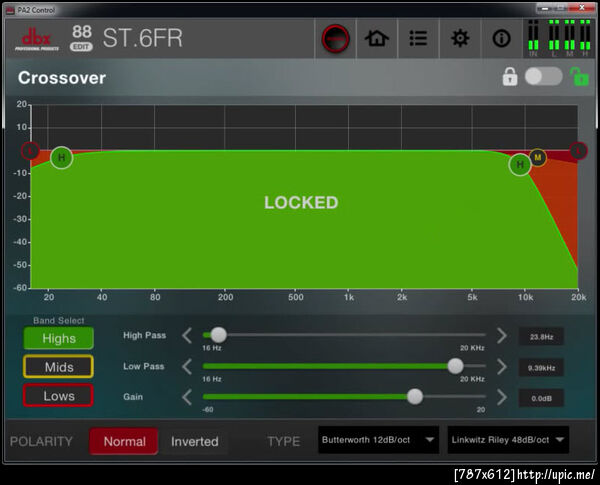The width and height of the screenshot is (600, 485).
Task: Click the High Pass slider handle
Action: coord(218,335)
